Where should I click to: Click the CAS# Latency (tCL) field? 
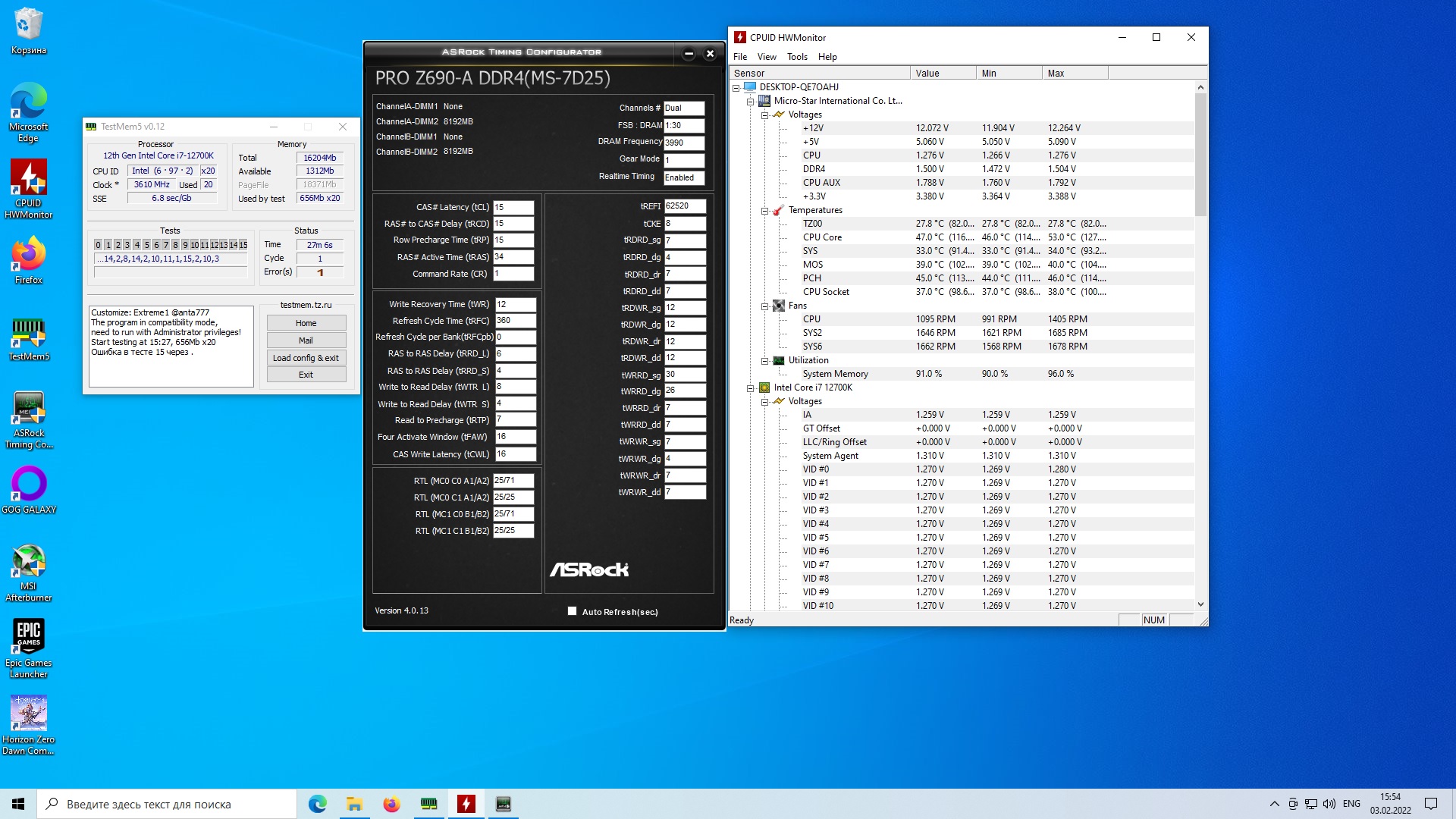tap(513, 207)
